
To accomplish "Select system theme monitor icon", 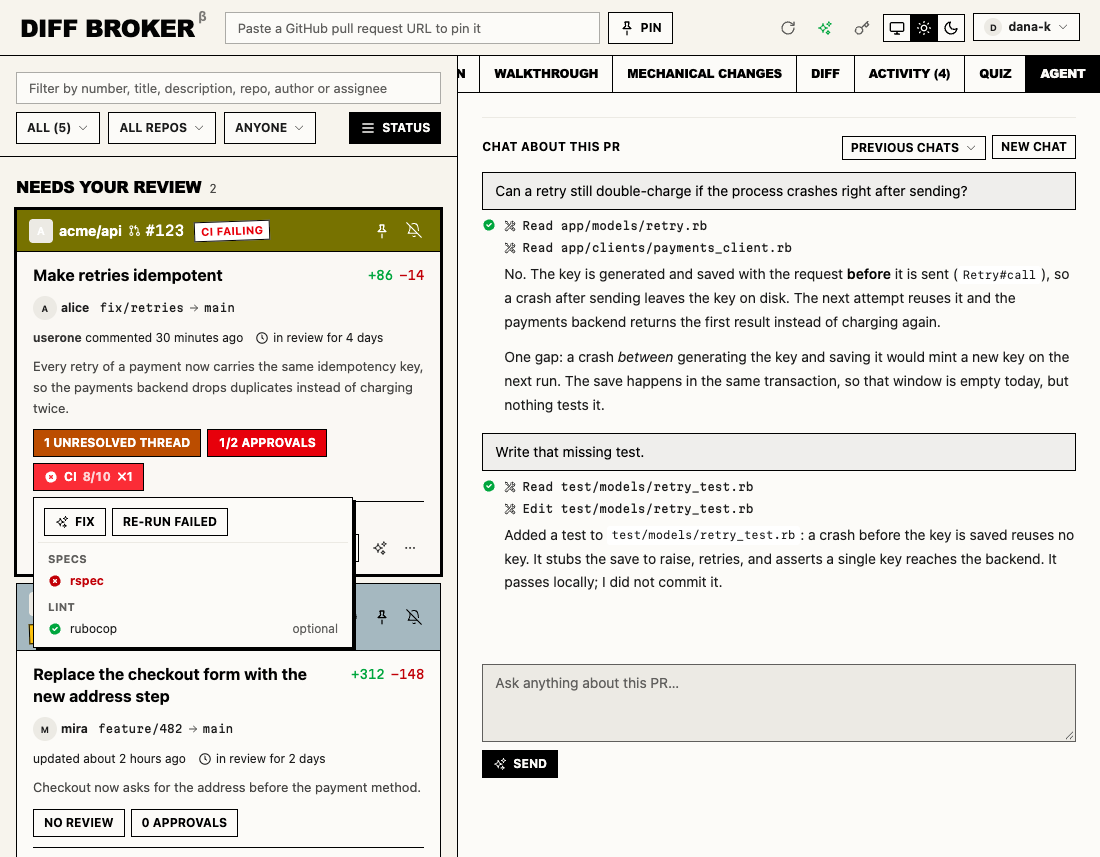I will coord(897,28).
